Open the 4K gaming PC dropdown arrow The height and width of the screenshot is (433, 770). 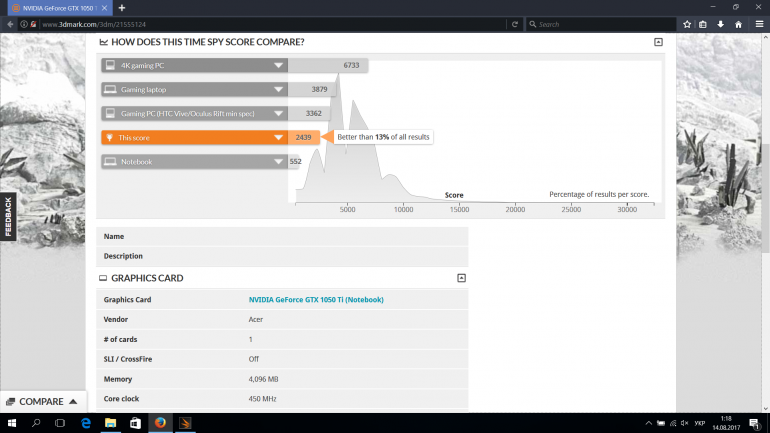coord(278,65)
